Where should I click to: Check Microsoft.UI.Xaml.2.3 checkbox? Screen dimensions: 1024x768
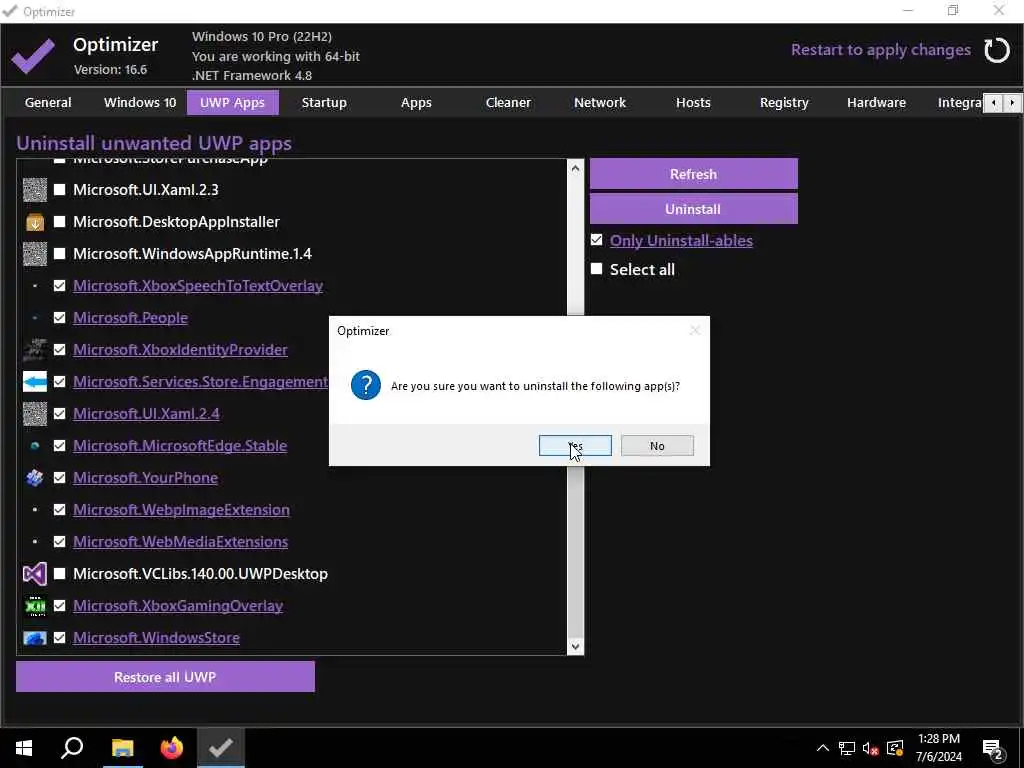pyautogui.click(x=59, y=189)
